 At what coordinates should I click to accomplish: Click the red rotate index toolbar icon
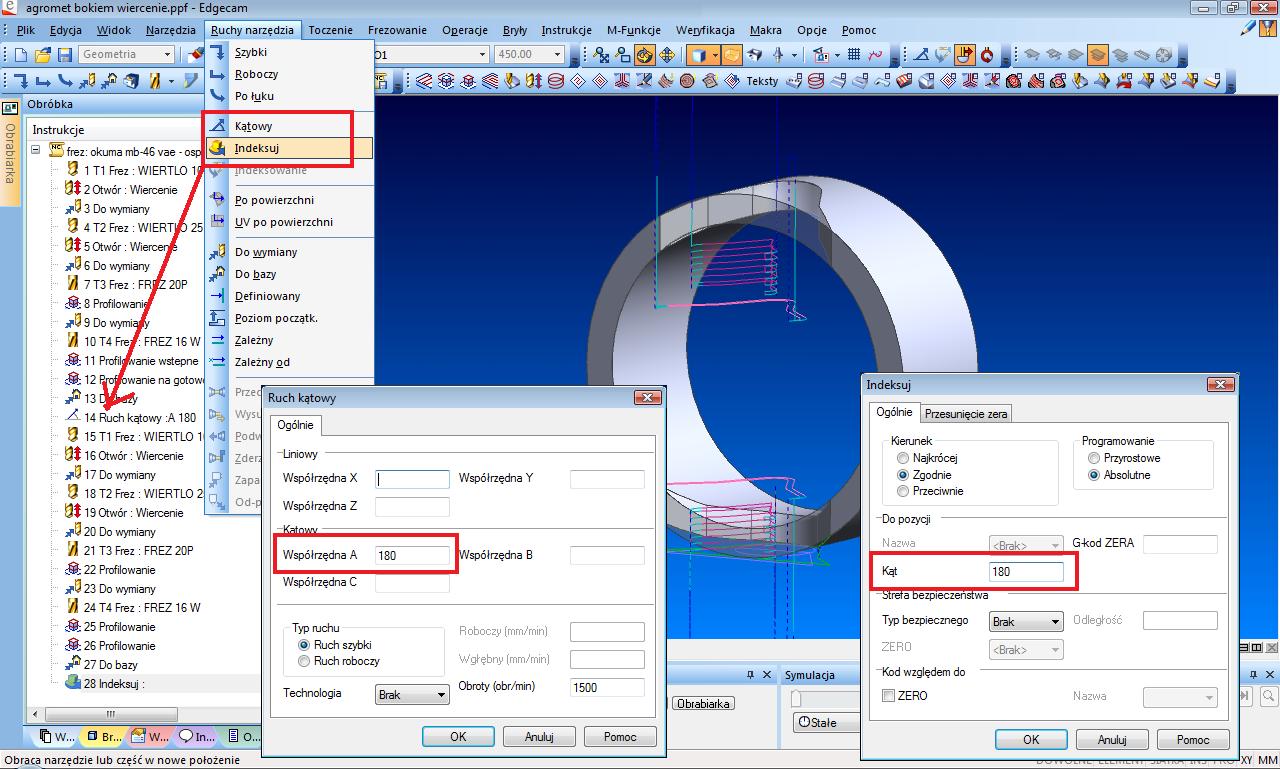coord(986,54)
